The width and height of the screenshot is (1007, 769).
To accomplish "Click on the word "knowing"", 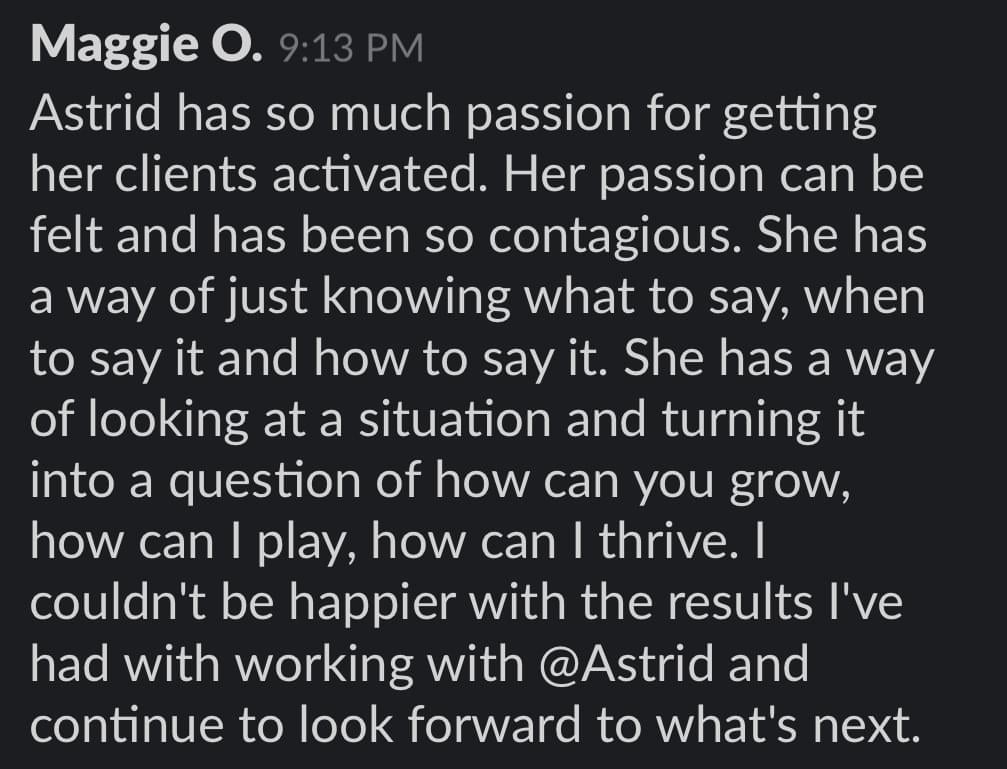I will [x=417, y=299].
